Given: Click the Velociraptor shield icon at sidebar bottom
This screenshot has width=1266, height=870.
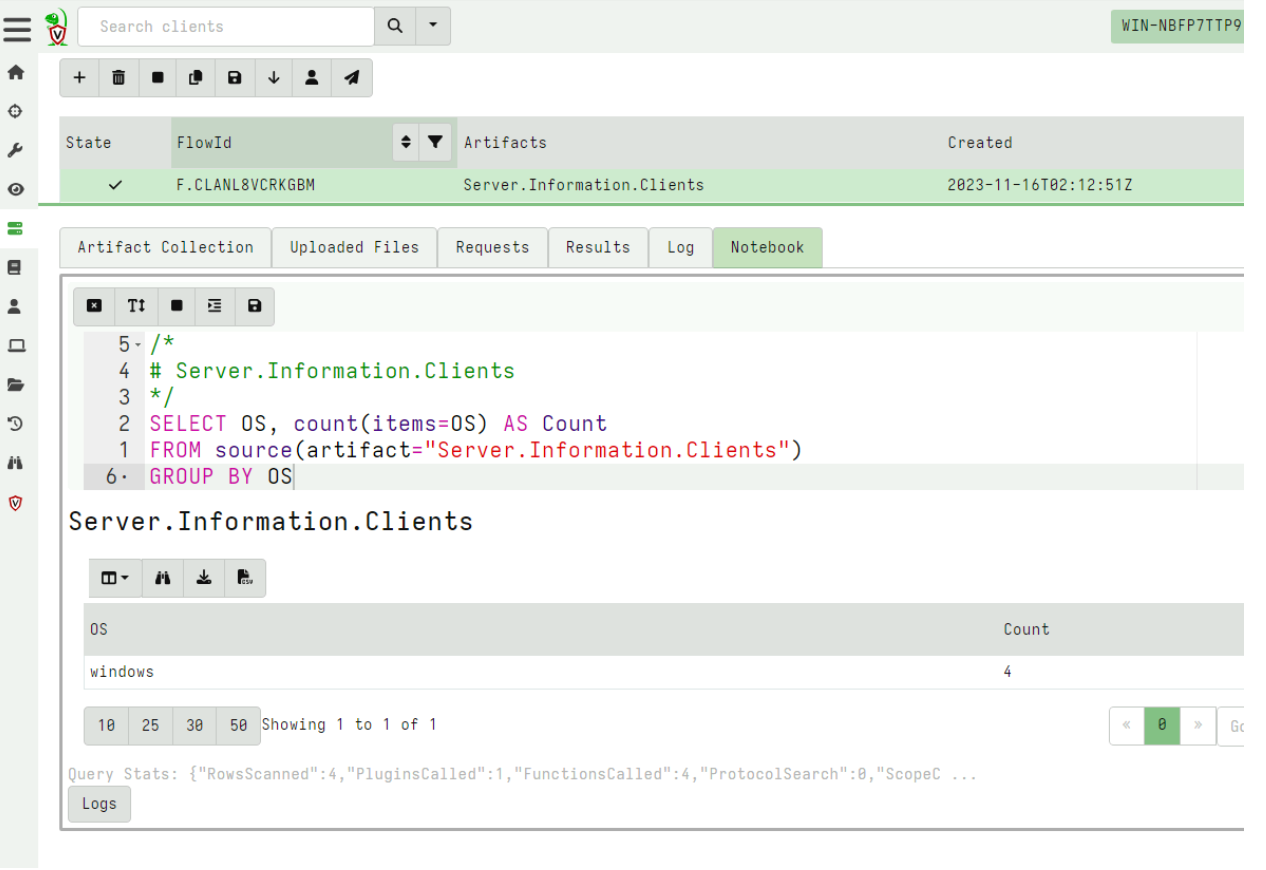Looking at the screenshot, I should (15, 503).
